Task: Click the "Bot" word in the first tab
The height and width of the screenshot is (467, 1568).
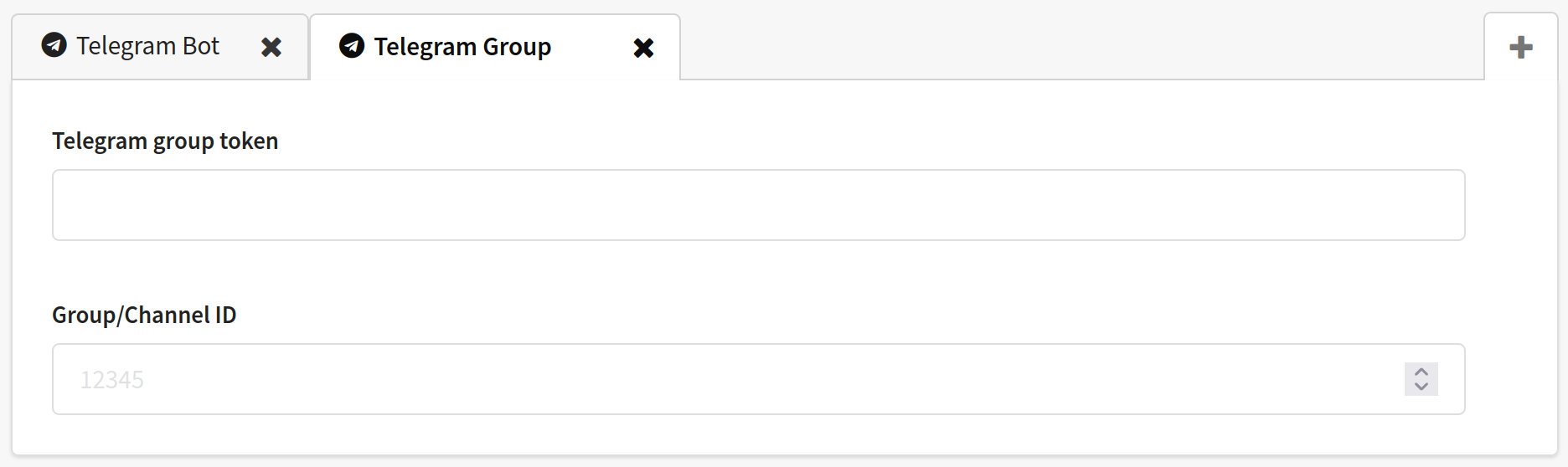Action: (201, 45)
